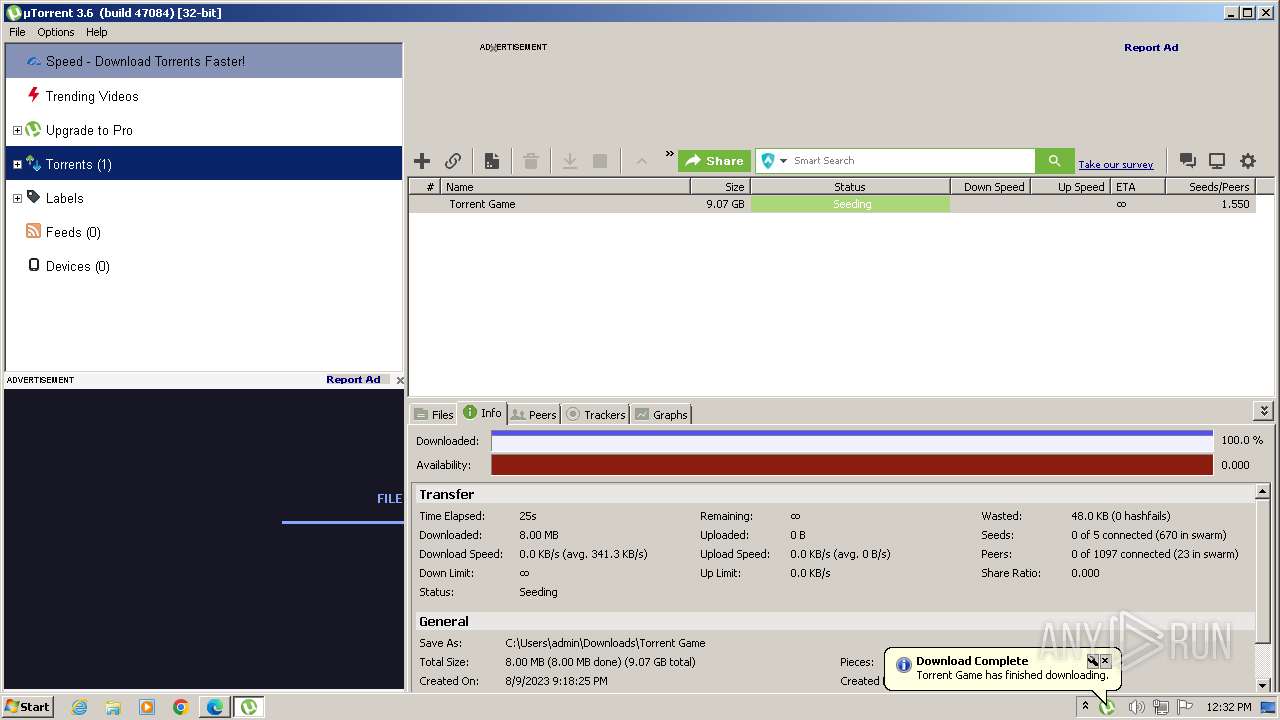Open Internet Explorer from the taskbar

point(79,707)
